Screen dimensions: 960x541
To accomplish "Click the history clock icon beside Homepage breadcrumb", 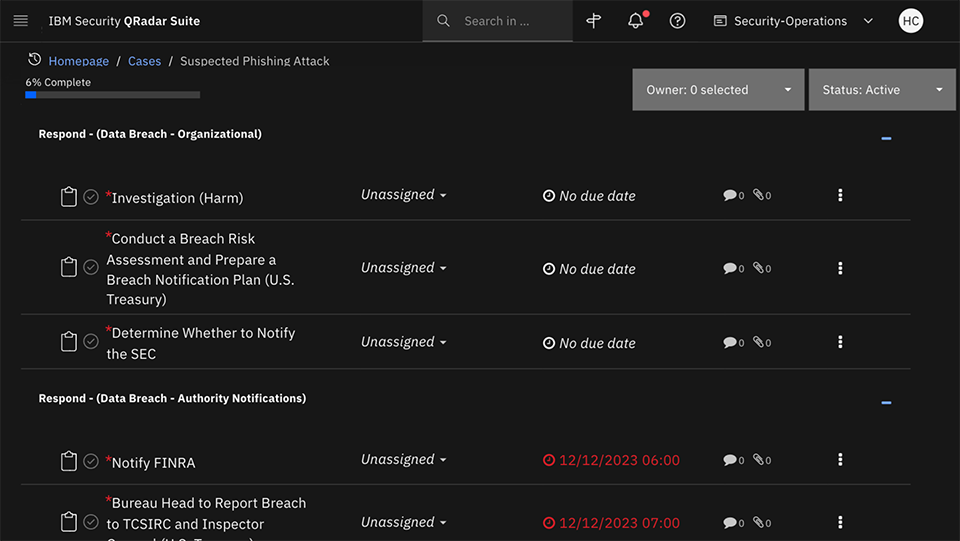I will (34, 59).
